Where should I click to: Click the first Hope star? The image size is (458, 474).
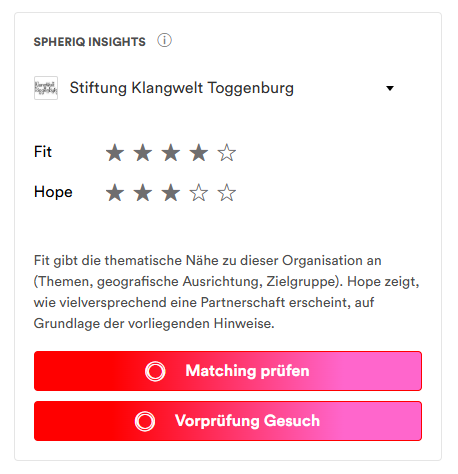pyautogui.click(x=115, y=193)
